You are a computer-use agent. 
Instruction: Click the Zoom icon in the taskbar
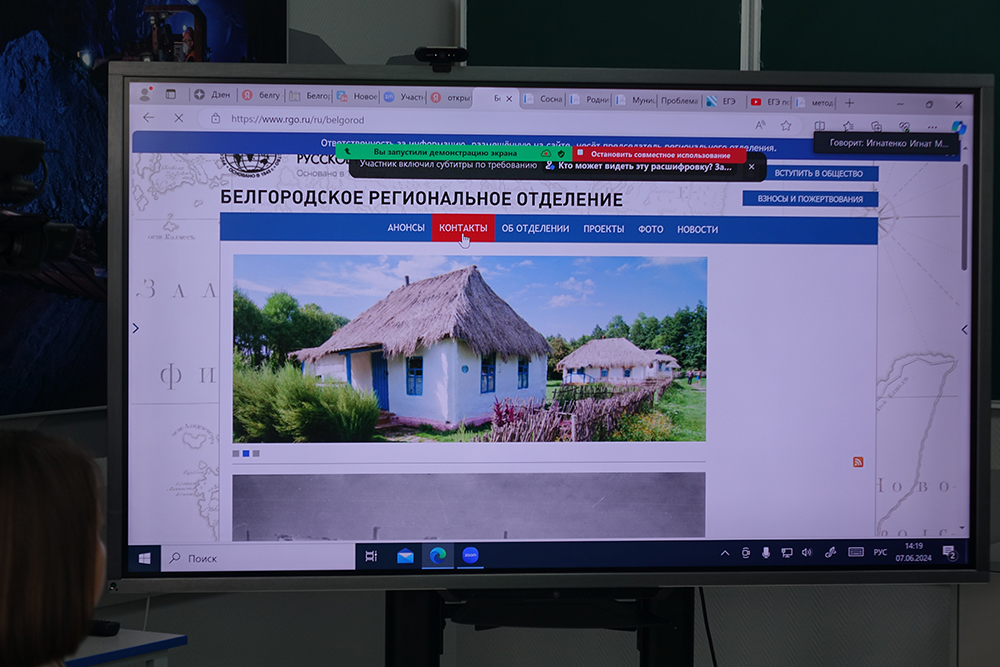pyautogui.click(x=470, y=556)
